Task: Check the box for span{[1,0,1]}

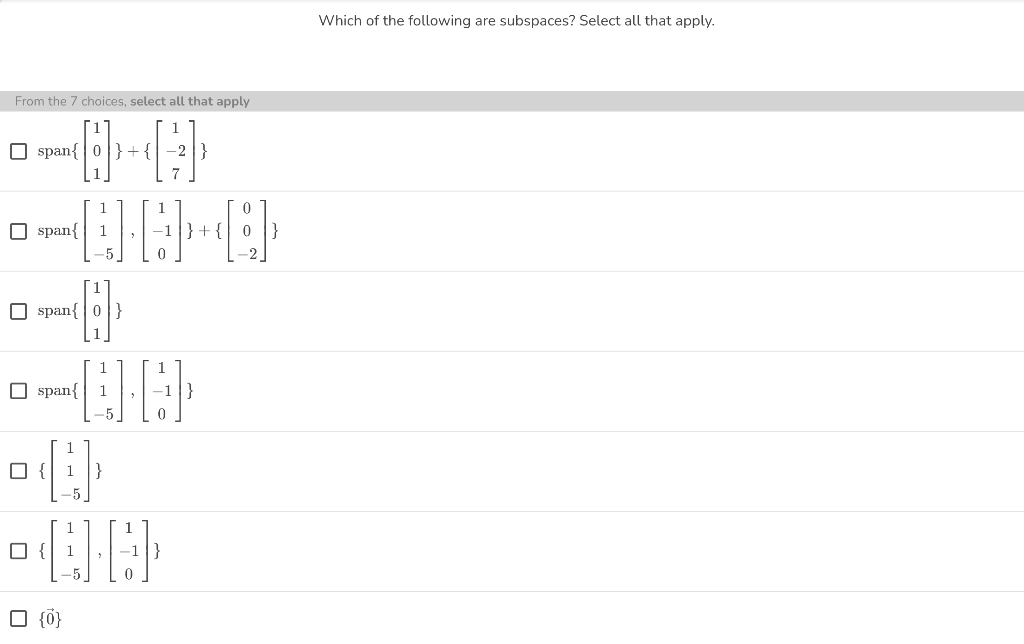Action: tap(18, 311)
